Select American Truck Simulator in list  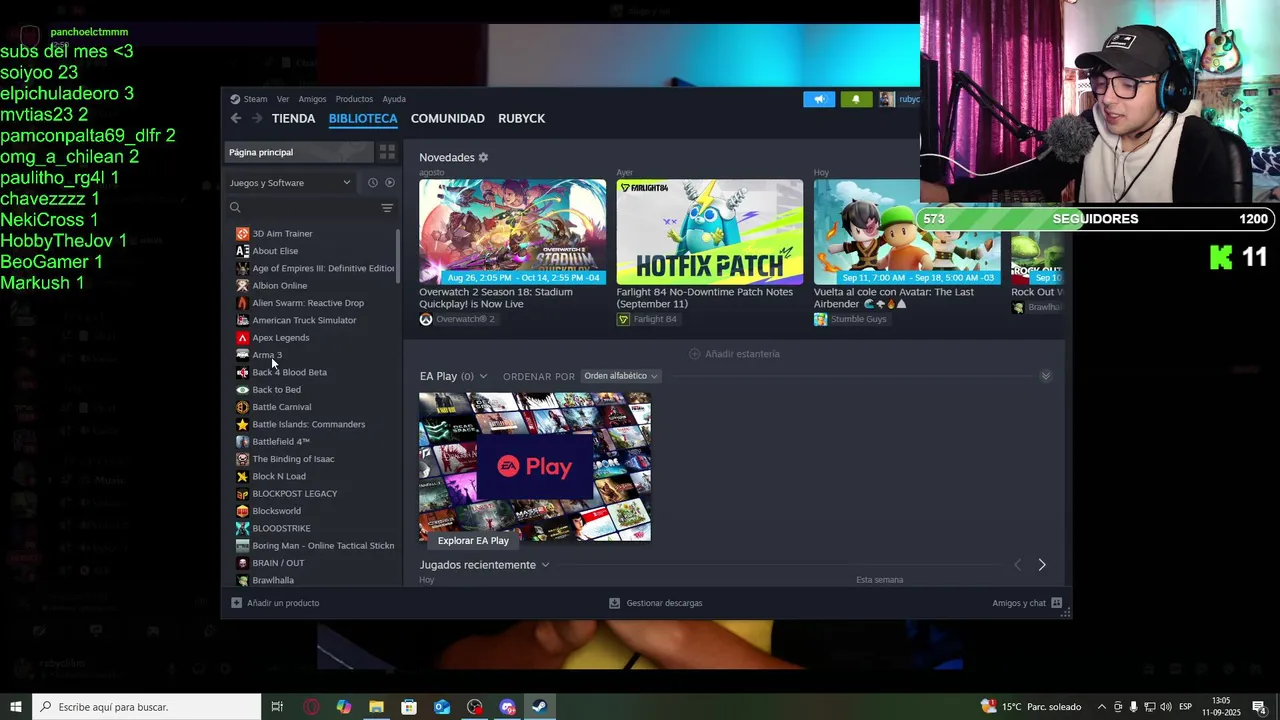315,320
